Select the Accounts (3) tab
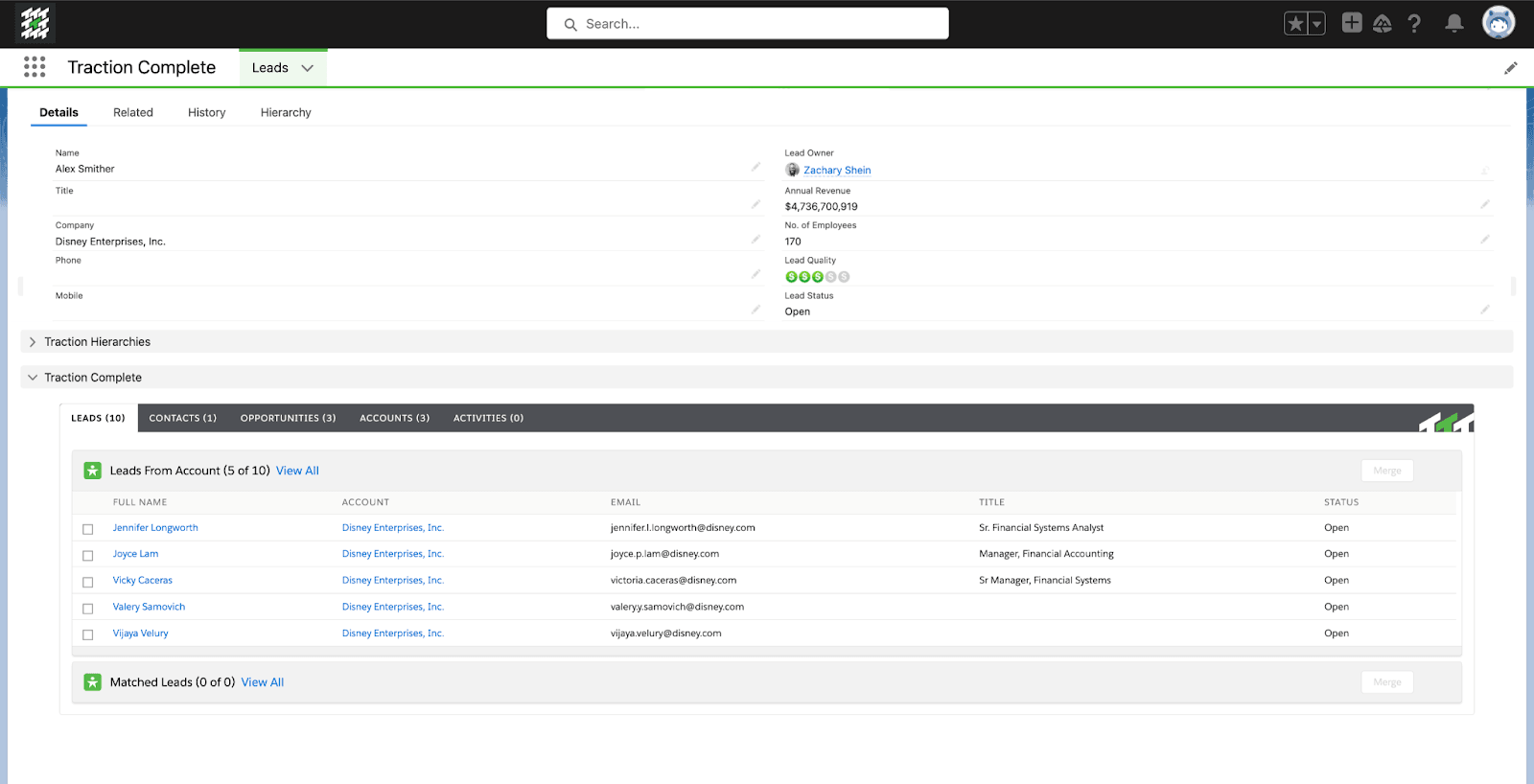 pos(395,418)
